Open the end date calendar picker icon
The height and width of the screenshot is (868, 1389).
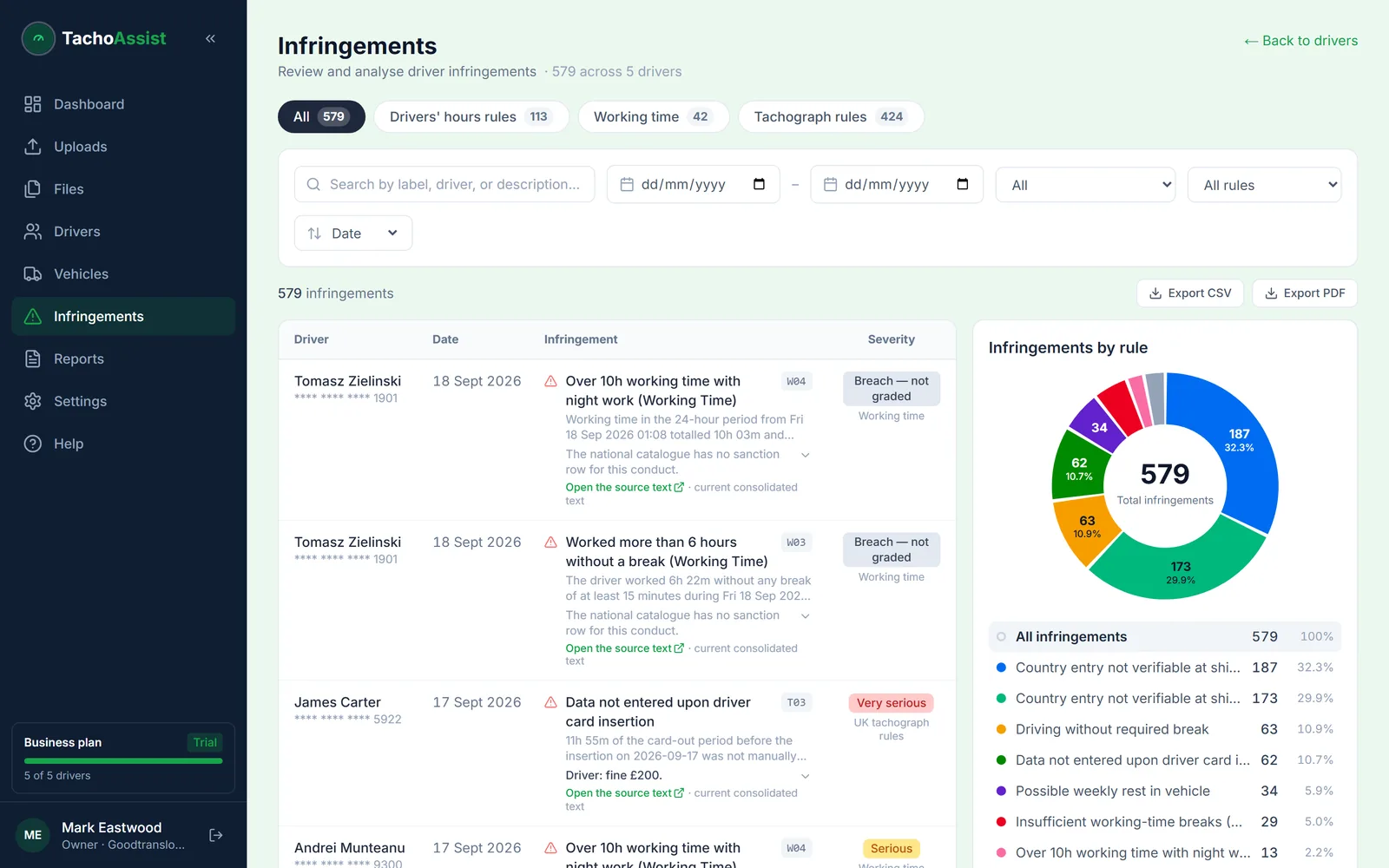(x=962, y=184)
